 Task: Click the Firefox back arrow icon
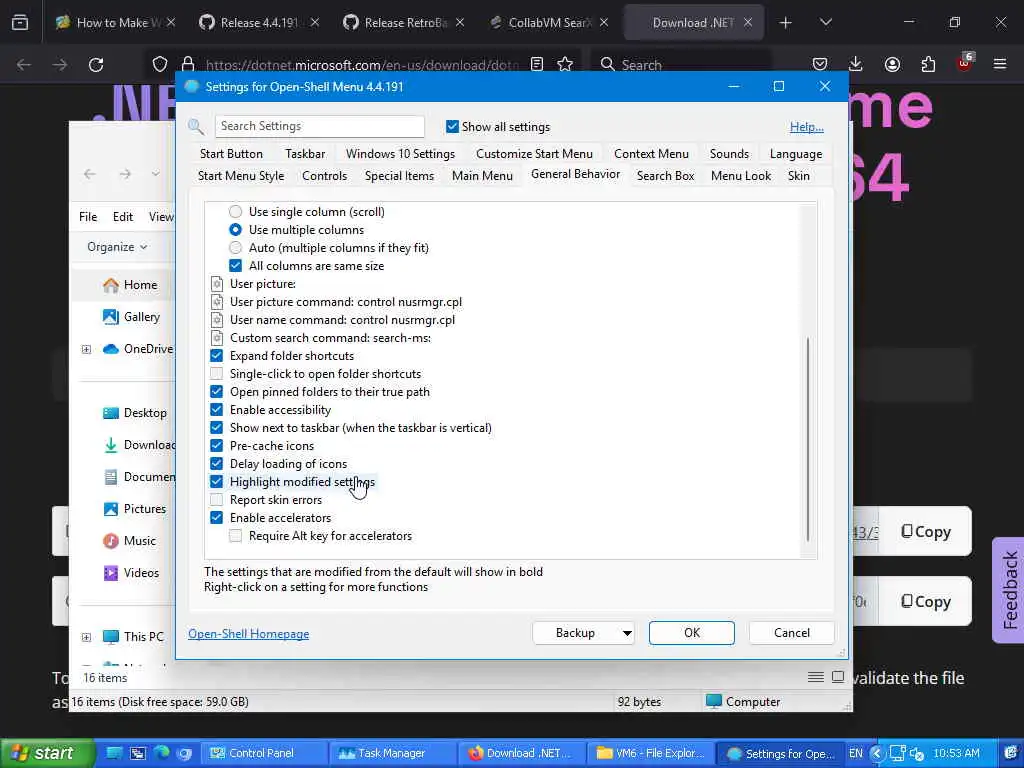(x=24, y=65)
